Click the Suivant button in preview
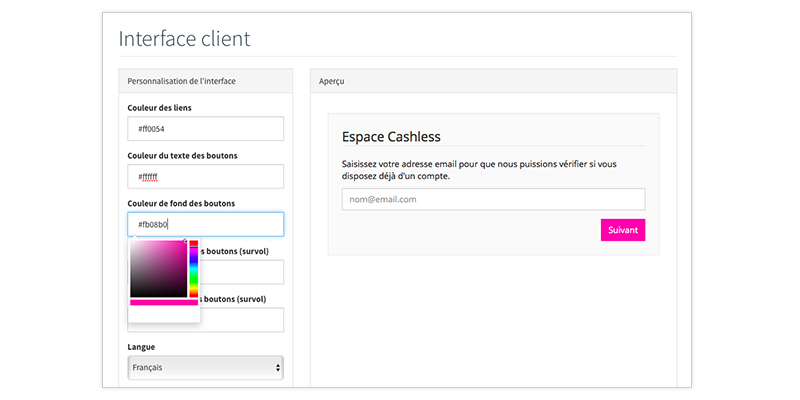 (x=623, y=230)
